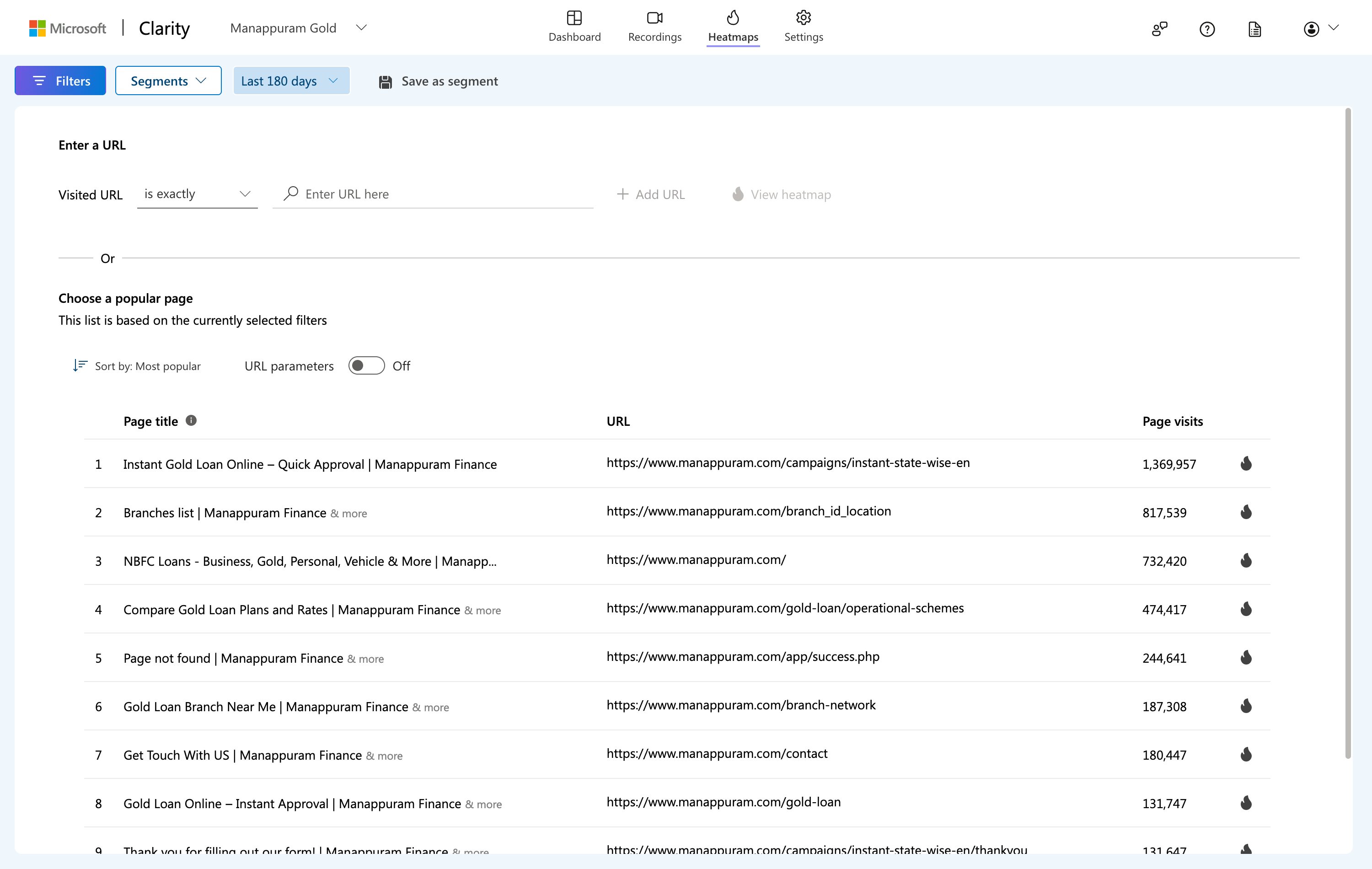The width and height of the screenshot is (1372, 869).
Task: Select 'Instant Gold Loan Online – Quick Approval' title
Action: (x=310, y=464)
